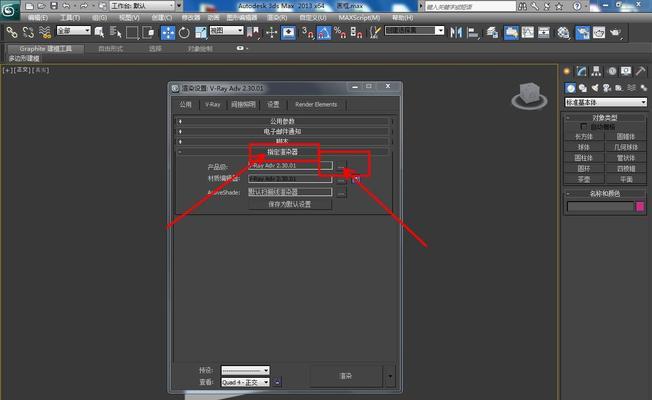
Task: Open the 3ds Max application menu logo
Action: (9, 10)
